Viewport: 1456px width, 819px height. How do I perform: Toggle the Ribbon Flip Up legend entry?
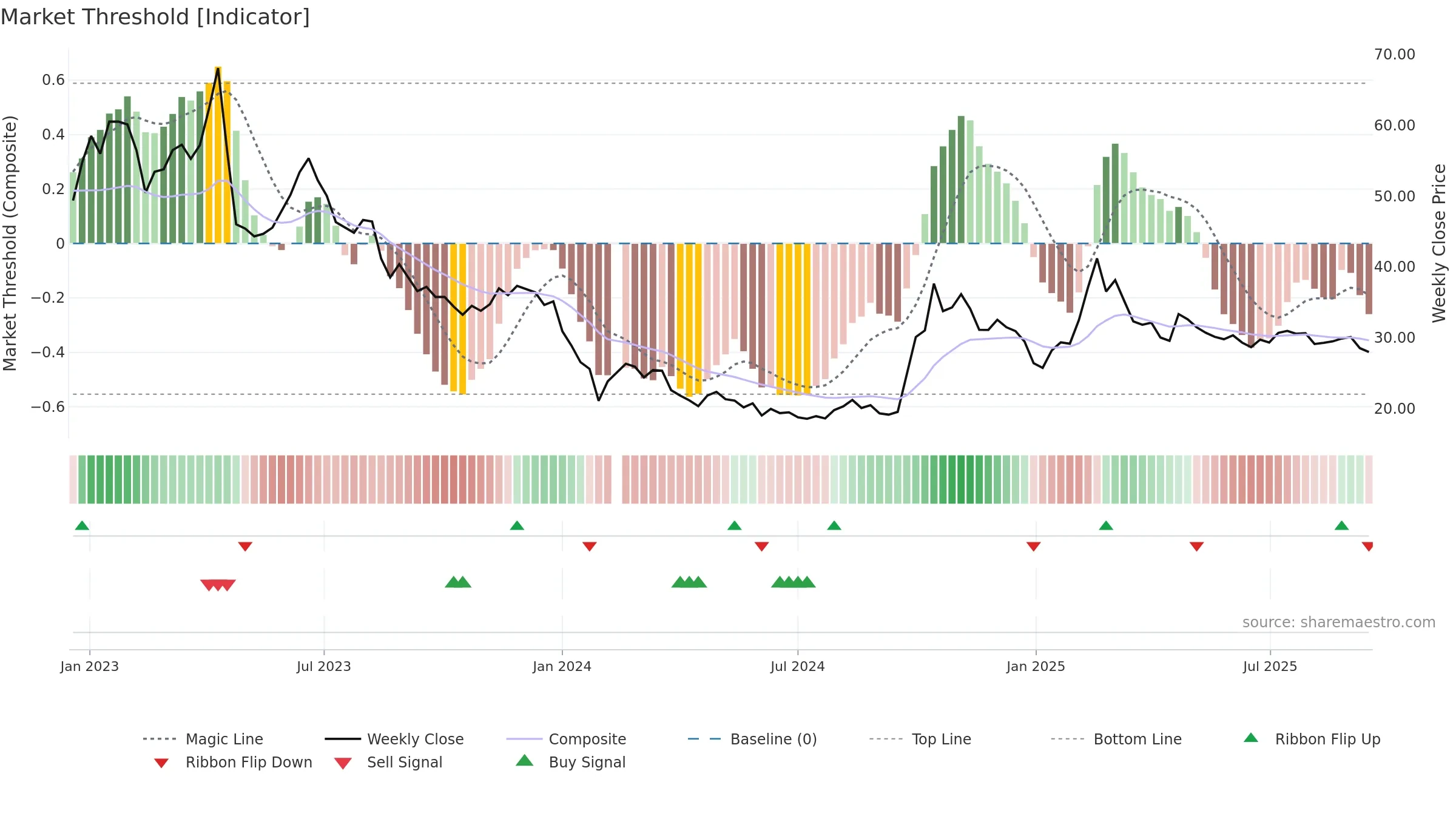1312,739
